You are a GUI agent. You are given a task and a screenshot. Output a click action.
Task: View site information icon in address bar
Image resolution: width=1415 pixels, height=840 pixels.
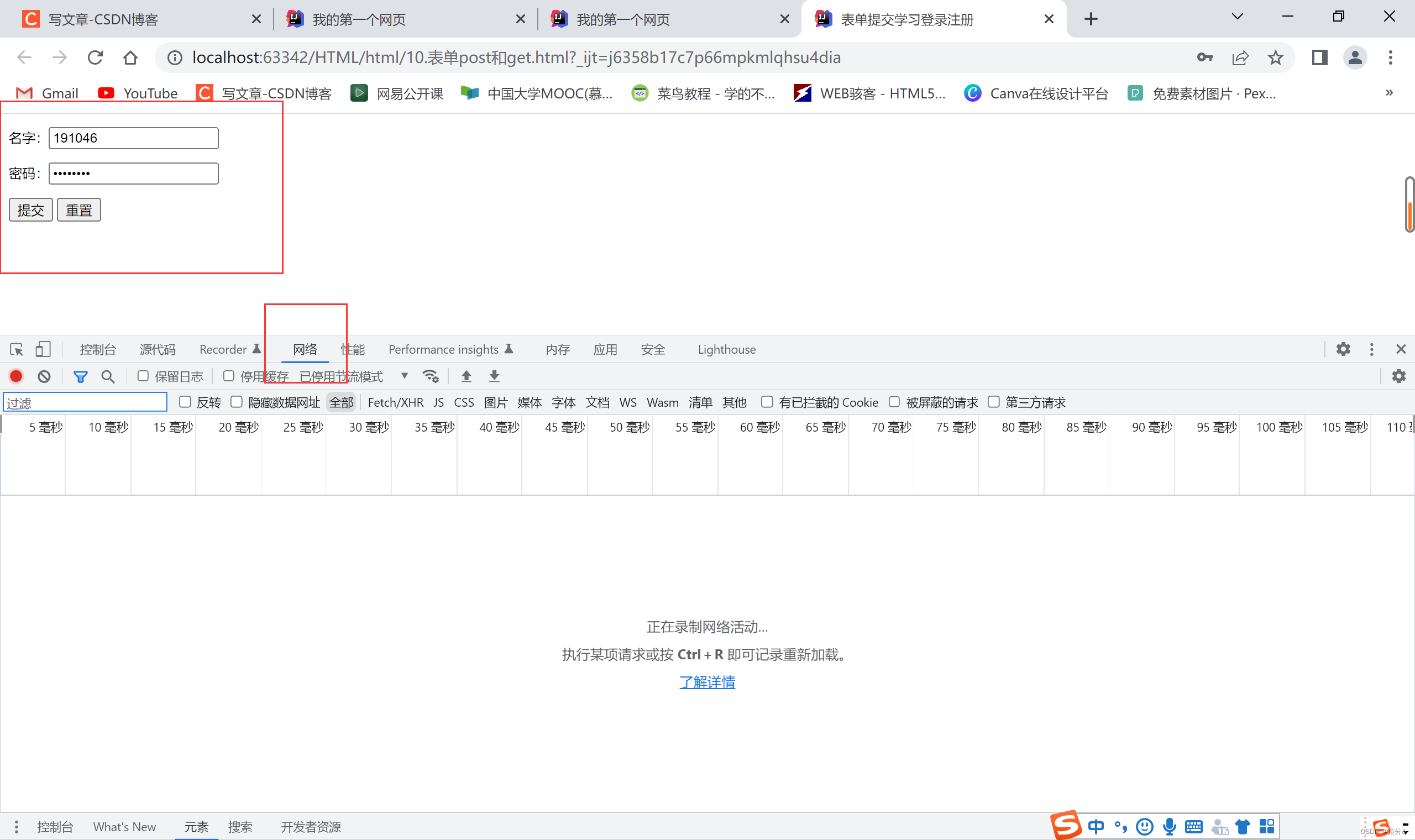(175, 57)
